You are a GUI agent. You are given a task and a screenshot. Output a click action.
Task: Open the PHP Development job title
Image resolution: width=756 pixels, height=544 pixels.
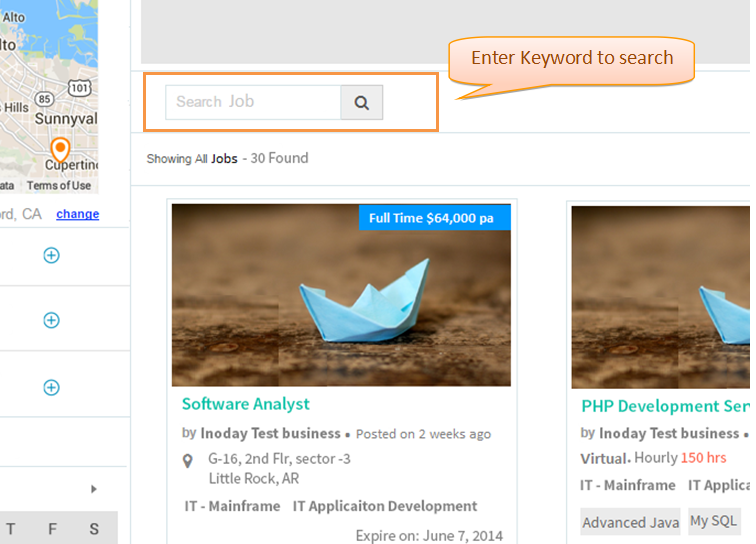(x=665, y=406)
